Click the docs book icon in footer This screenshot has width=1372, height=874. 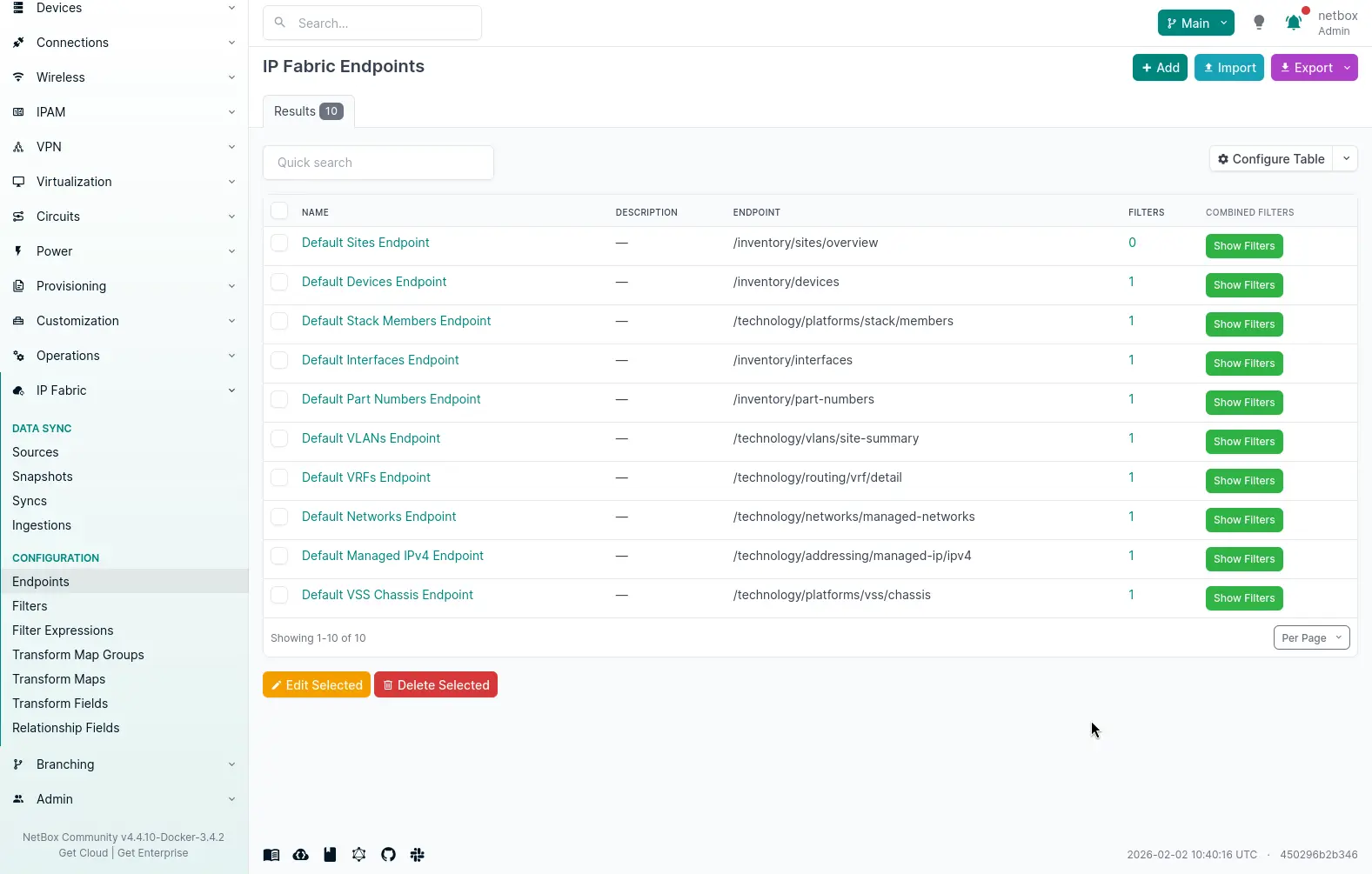point(271,855)
